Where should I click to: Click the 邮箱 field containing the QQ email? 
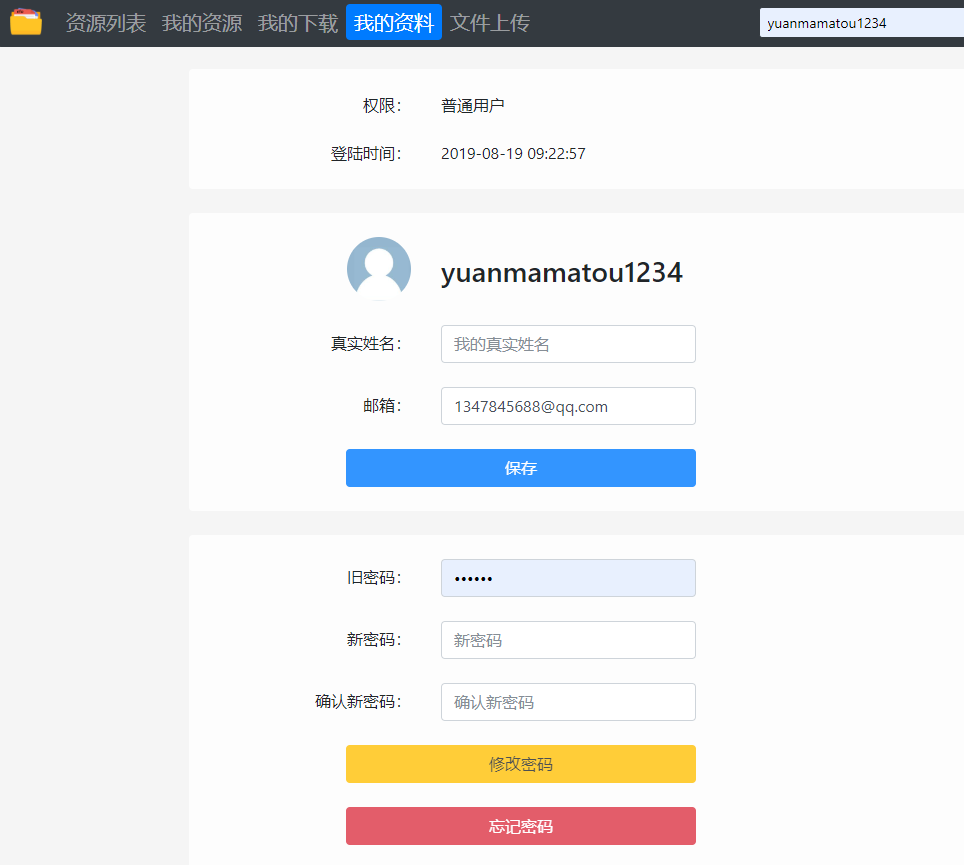[568, 406]
